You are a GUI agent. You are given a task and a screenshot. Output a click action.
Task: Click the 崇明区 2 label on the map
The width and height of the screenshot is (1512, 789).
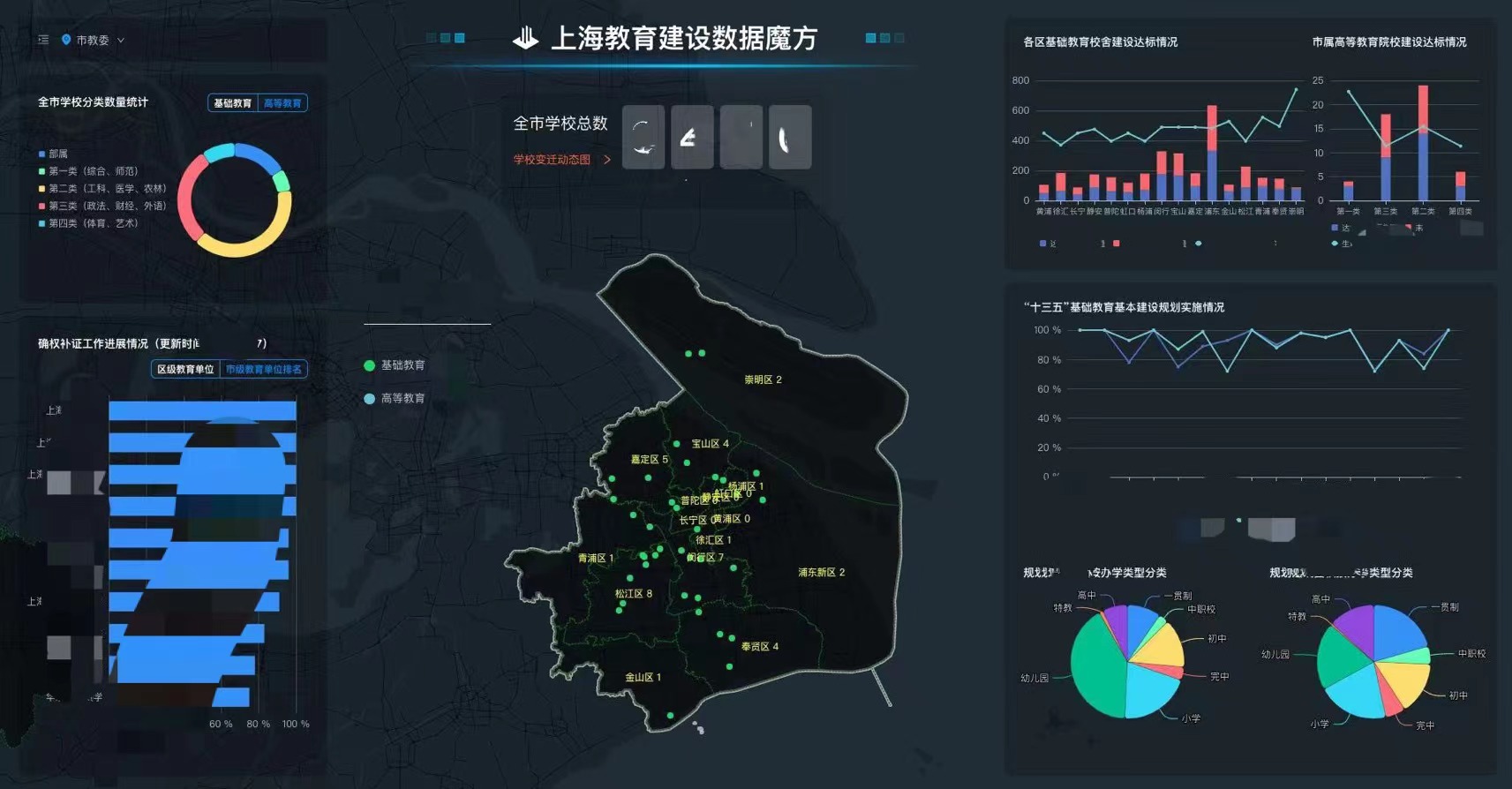tap(763, 379)
